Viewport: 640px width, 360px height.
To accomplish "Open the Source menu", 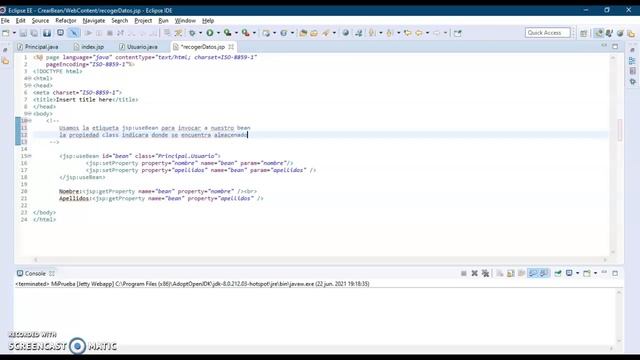I will click(x=40, y=20).
